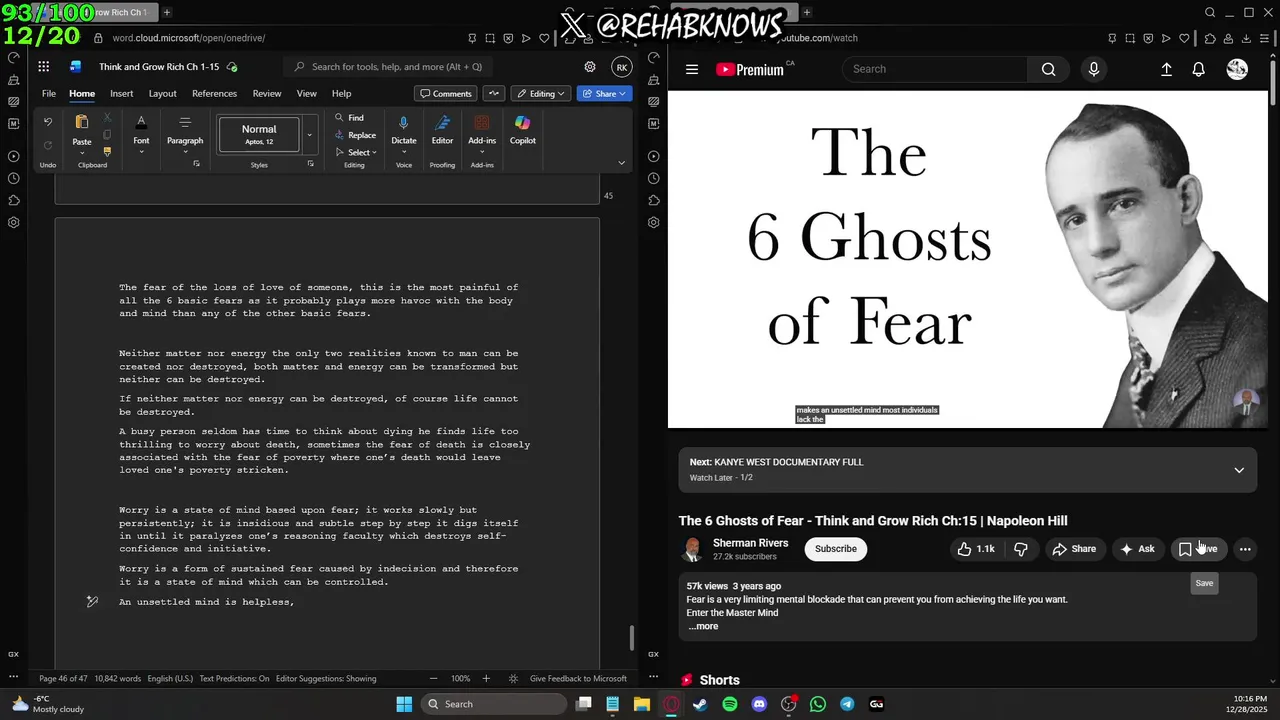Click the Word document vertical scrollbar thumb
Viewport: 1280px width, 720px height.
pyautogui.click(x=631, y=637)
